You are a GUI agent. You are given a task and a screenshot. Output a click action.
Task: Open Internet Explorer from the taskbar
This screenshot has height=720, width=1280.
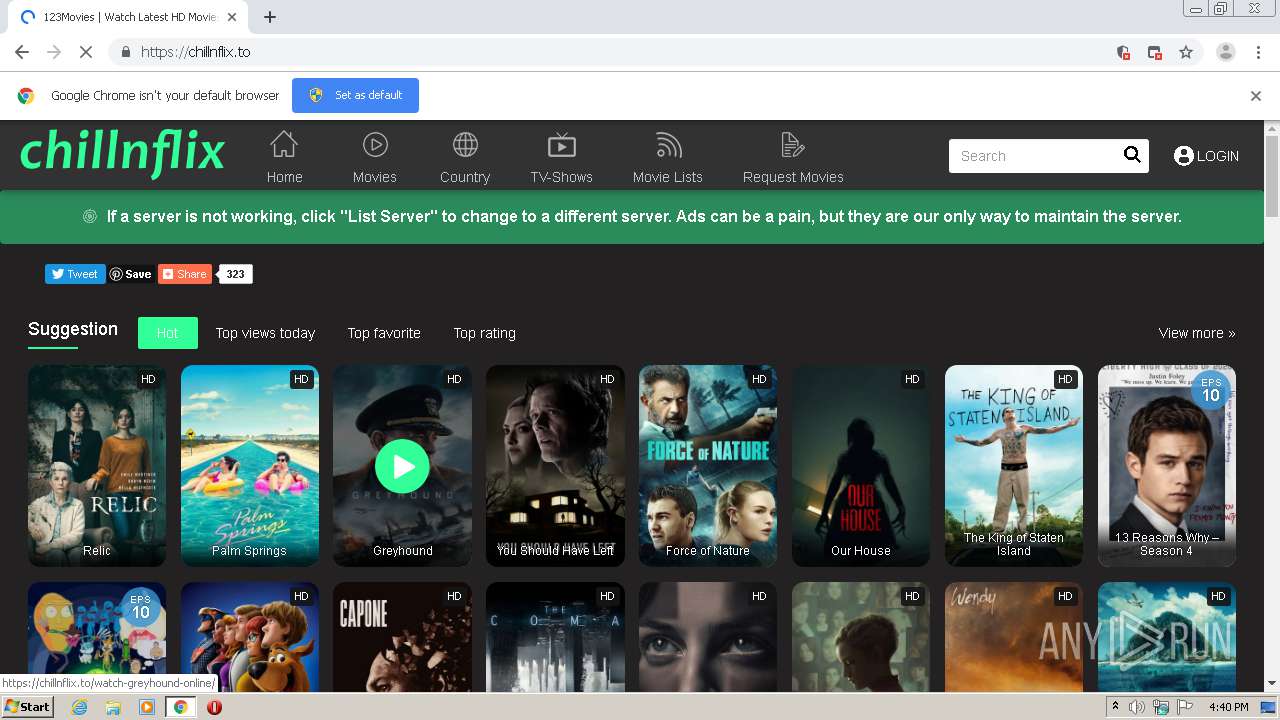coord(79,707)
